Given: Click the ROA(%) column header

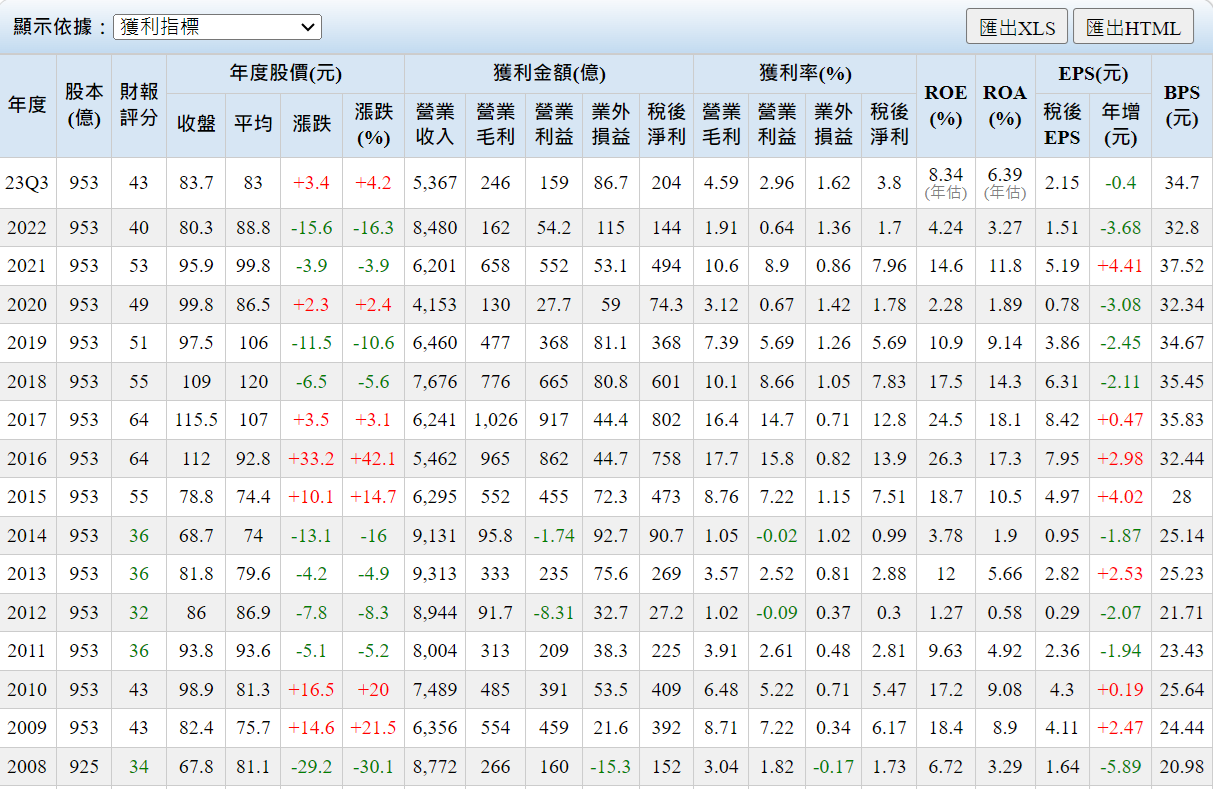Looking at the screenshot, I should 1004,105.
